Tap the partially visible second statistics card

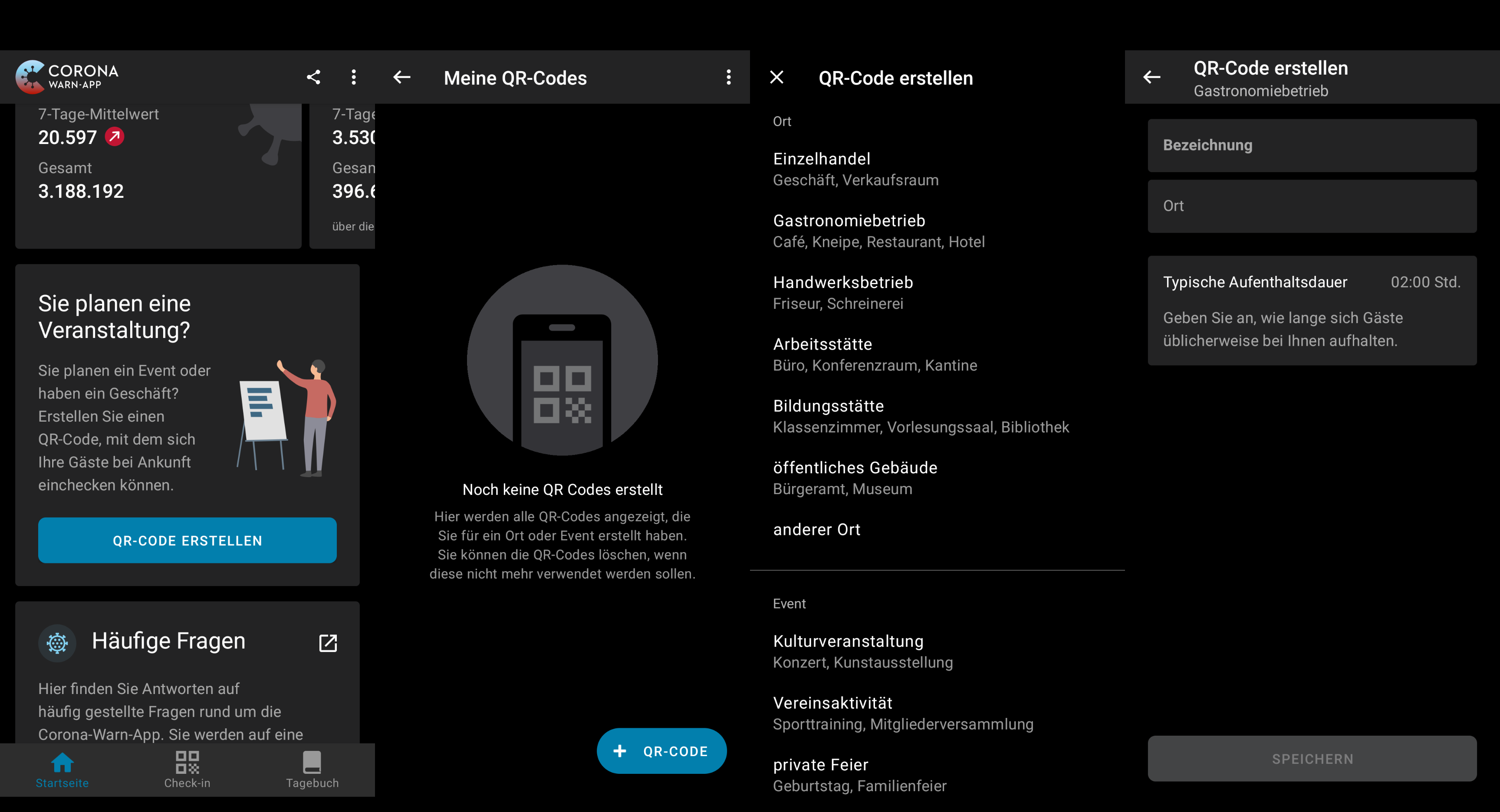(x=342, y=176)
